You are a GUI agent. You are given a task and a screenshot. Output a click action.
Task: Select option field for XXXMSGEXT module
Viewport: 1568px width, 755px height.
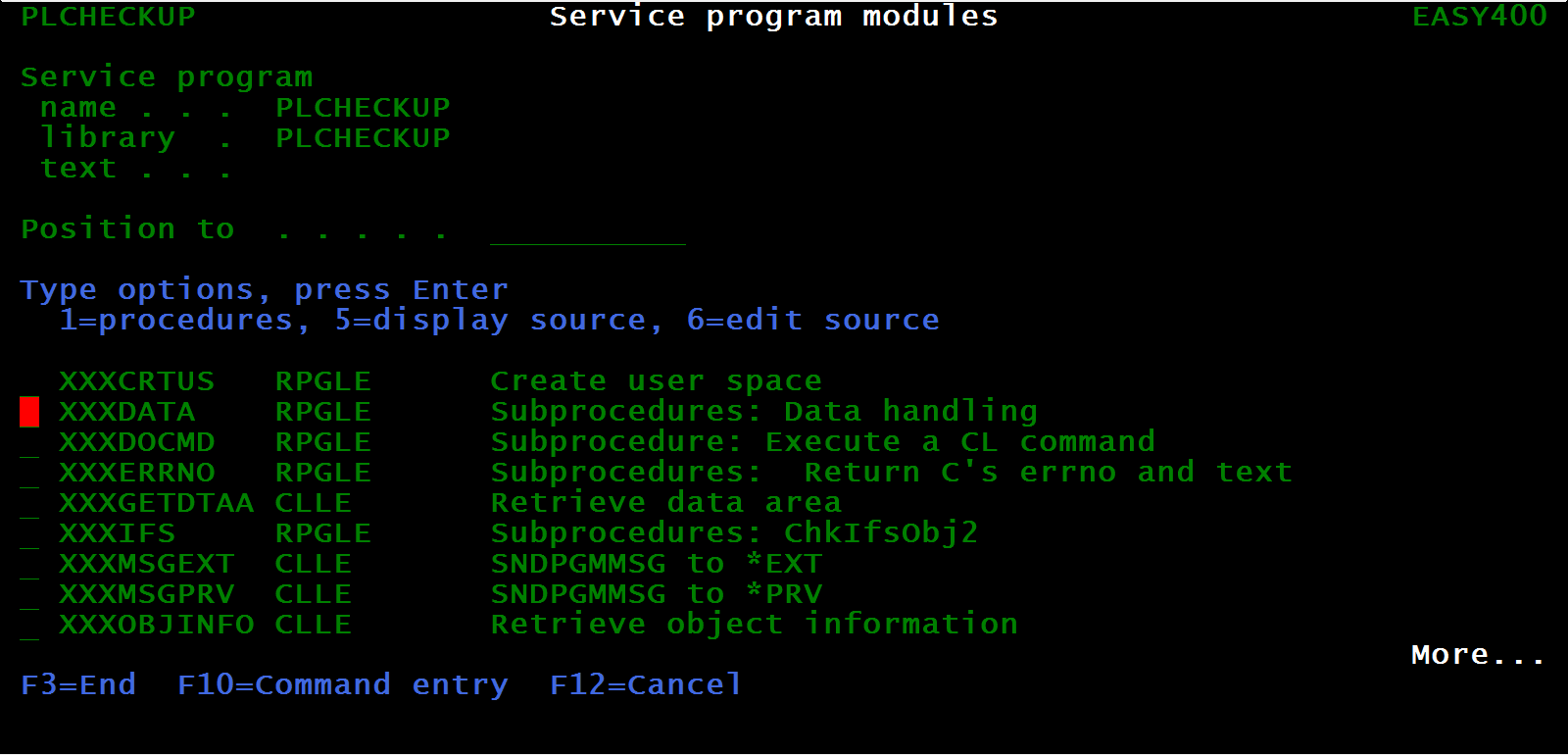[29, 564]
